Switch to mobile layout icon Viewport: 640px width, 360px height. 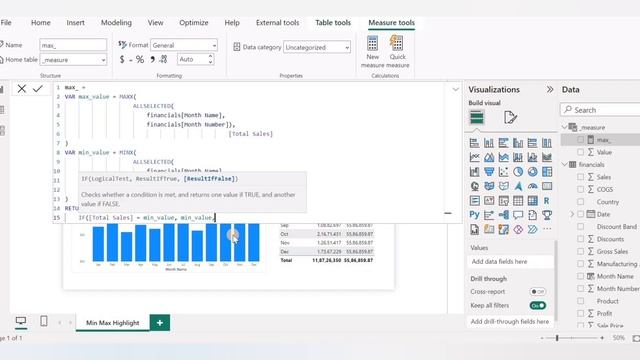click(44, 321)
